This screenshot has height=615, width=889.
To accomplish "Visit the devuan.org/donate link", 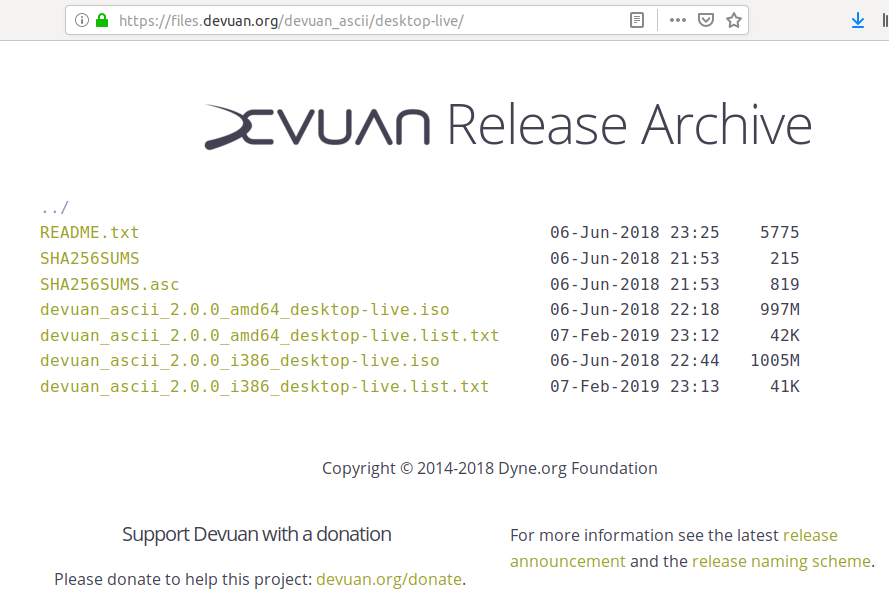I will point(389,579).
